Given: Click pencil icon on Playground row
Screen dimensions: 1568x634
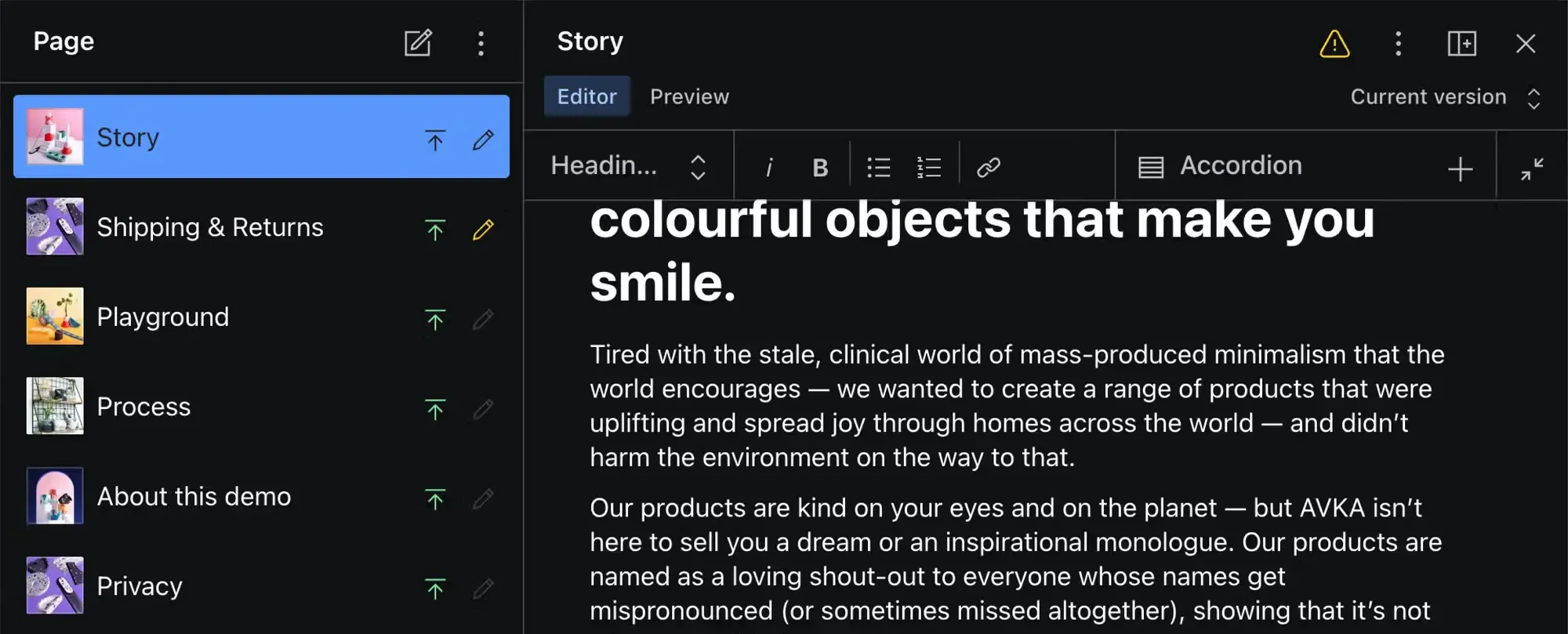Looking at the screenshot, I should point(483,320).
